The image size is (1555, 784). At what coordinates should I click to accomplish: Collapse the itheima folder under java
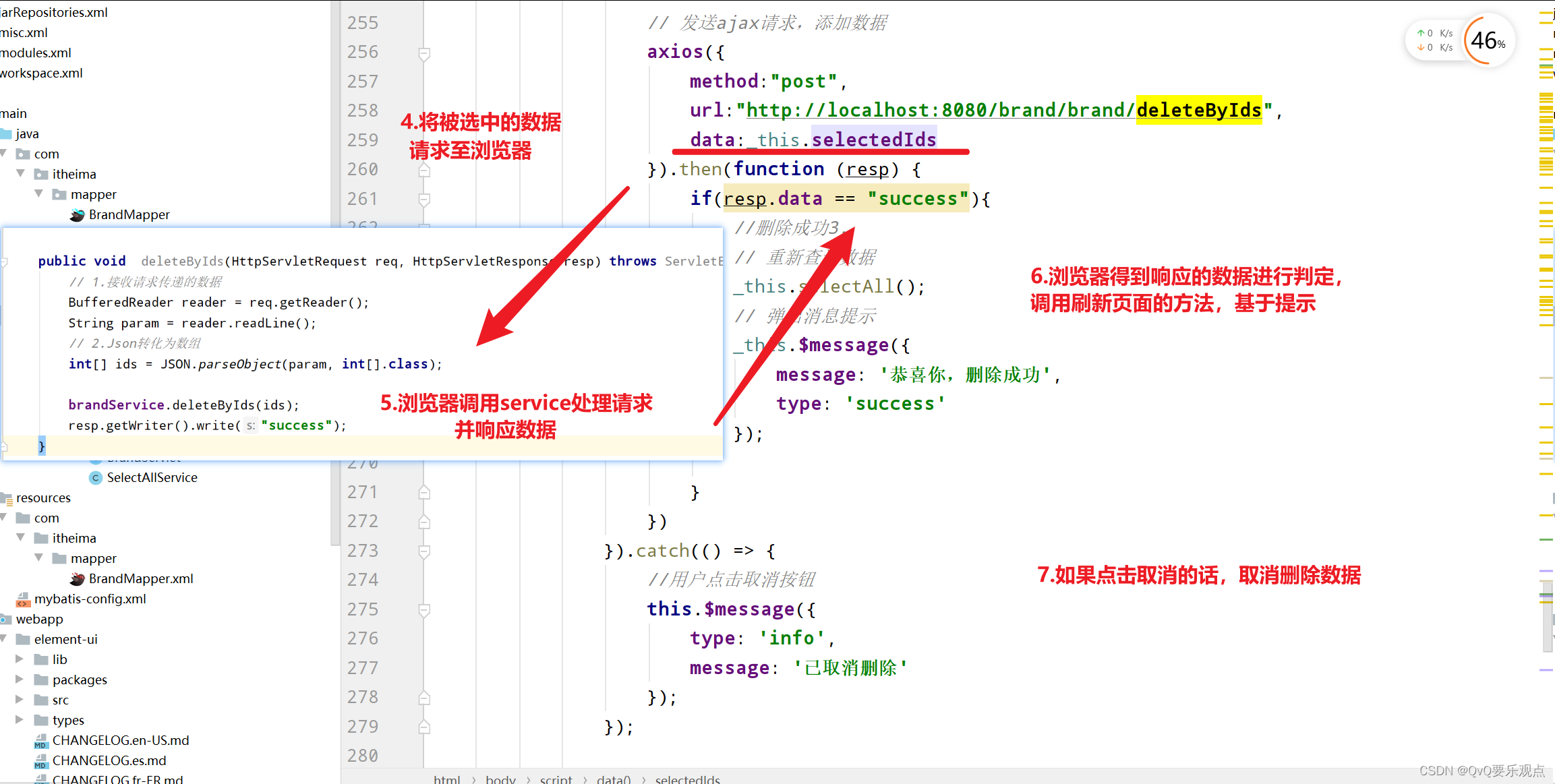pyautogui.click(x=21, y=173)
